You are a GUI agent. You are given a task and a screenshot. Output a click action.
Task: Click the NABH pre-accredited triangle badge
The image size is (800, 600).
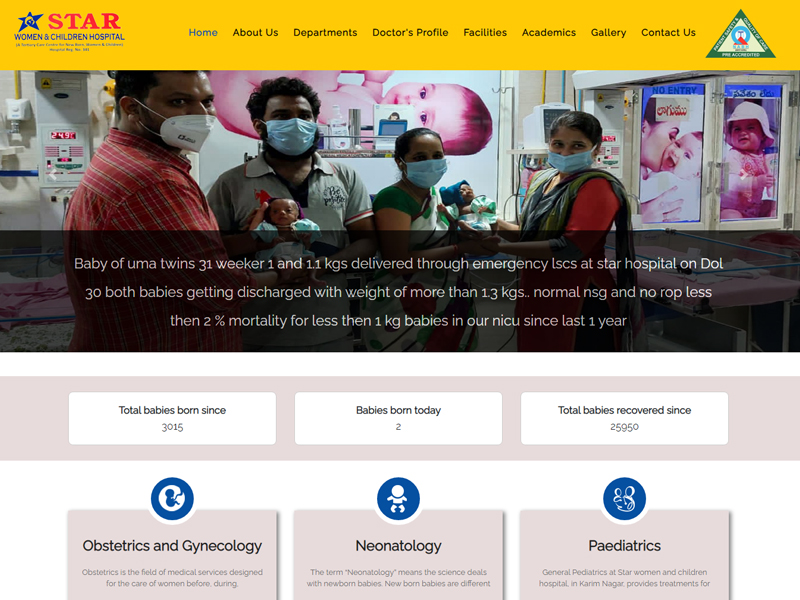(x=740, y=34)
